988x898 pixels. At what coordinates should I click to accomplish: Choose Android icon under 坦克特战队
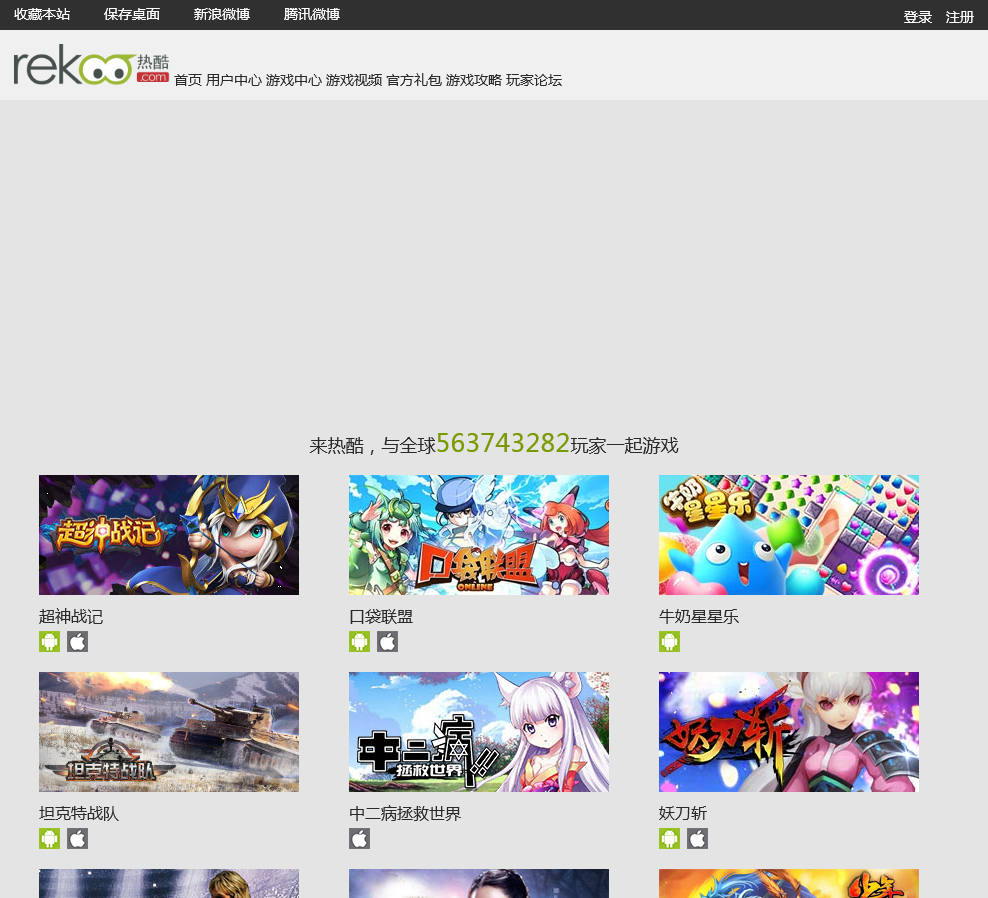[x=50, y=839]
